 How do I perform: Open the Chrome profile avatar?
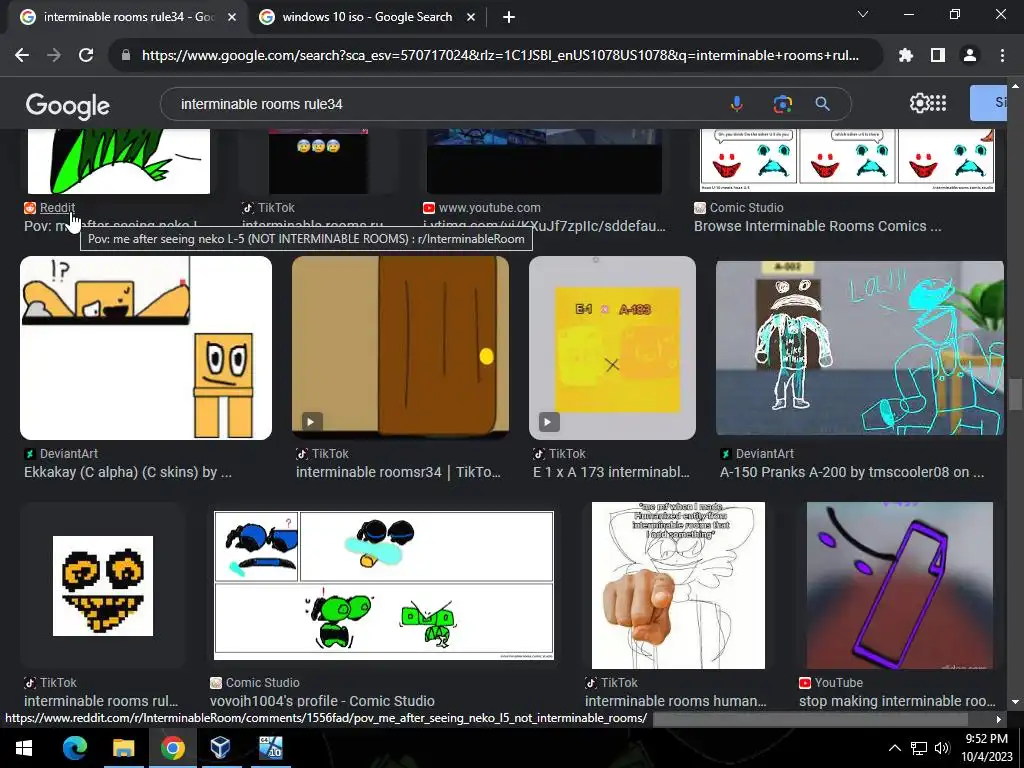tap(970, 56)
